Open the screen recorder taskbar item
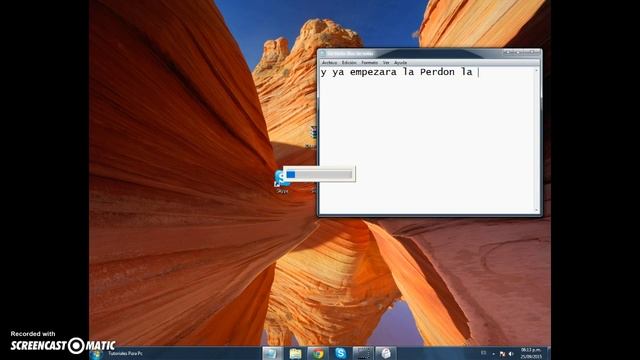The height and width of the screenshot is (360, 640). 363,353
